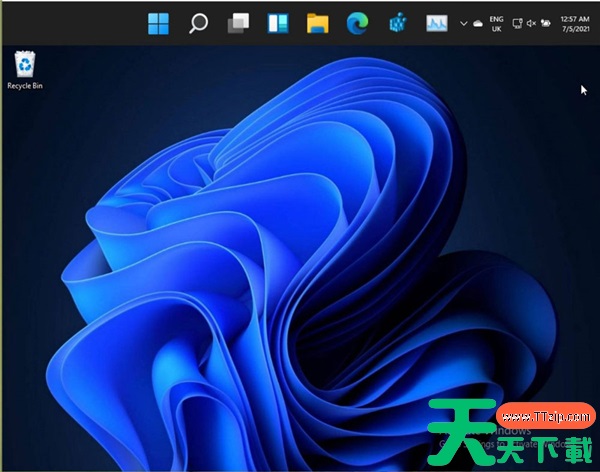Open the blue app icon right of Edge
The width and height of the screenshot is (600, 472).
(396, 22)
